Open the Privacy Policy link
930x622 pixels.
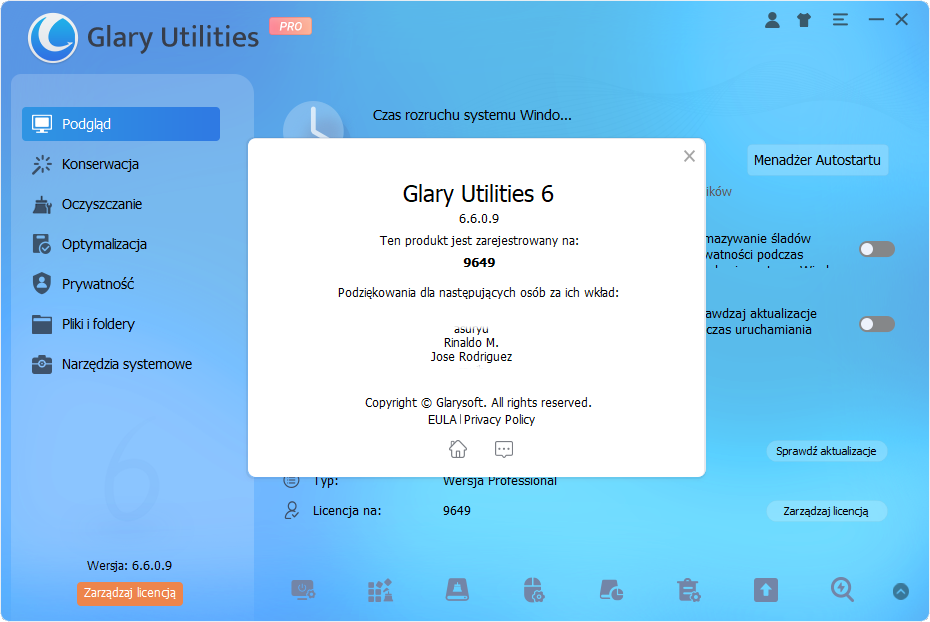tap(499, 420)
